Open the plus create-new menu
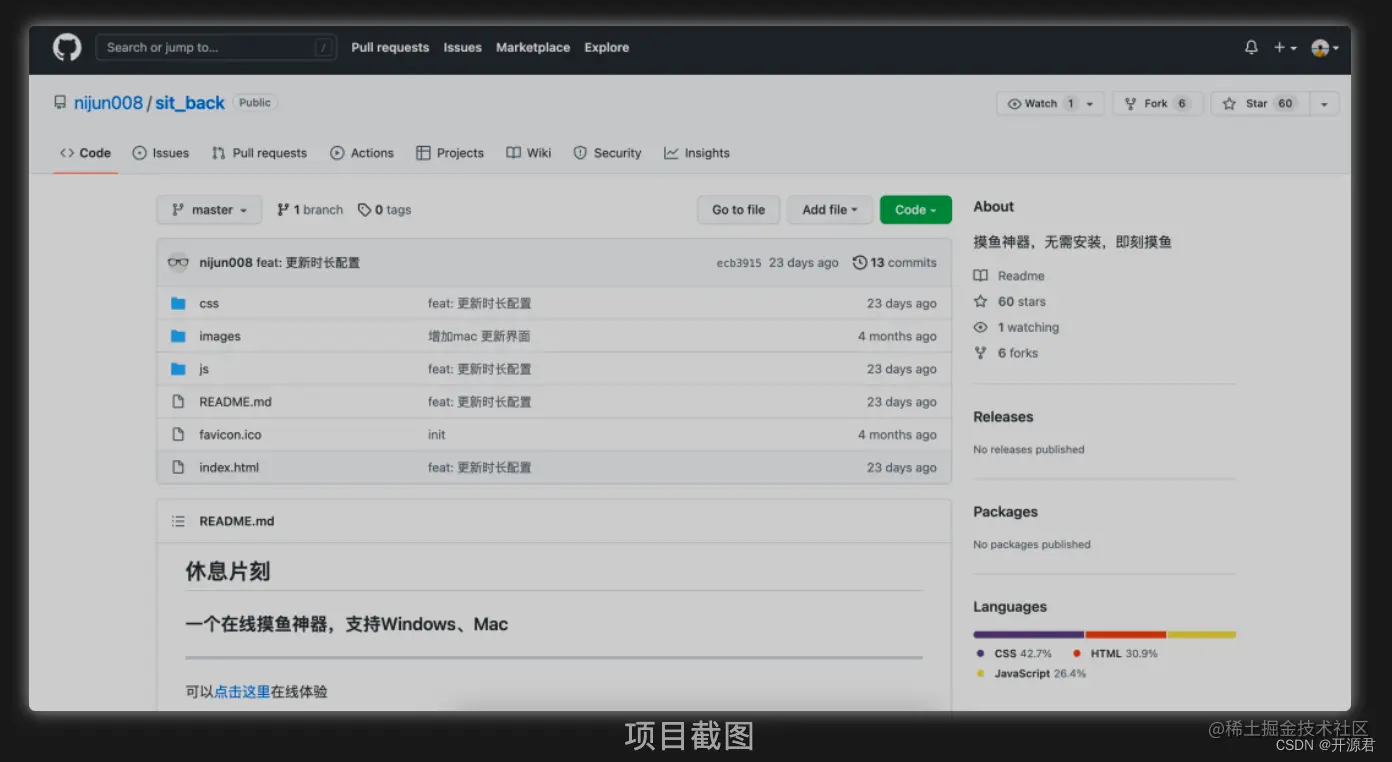1392x762 pixels. click(1284, 47)
